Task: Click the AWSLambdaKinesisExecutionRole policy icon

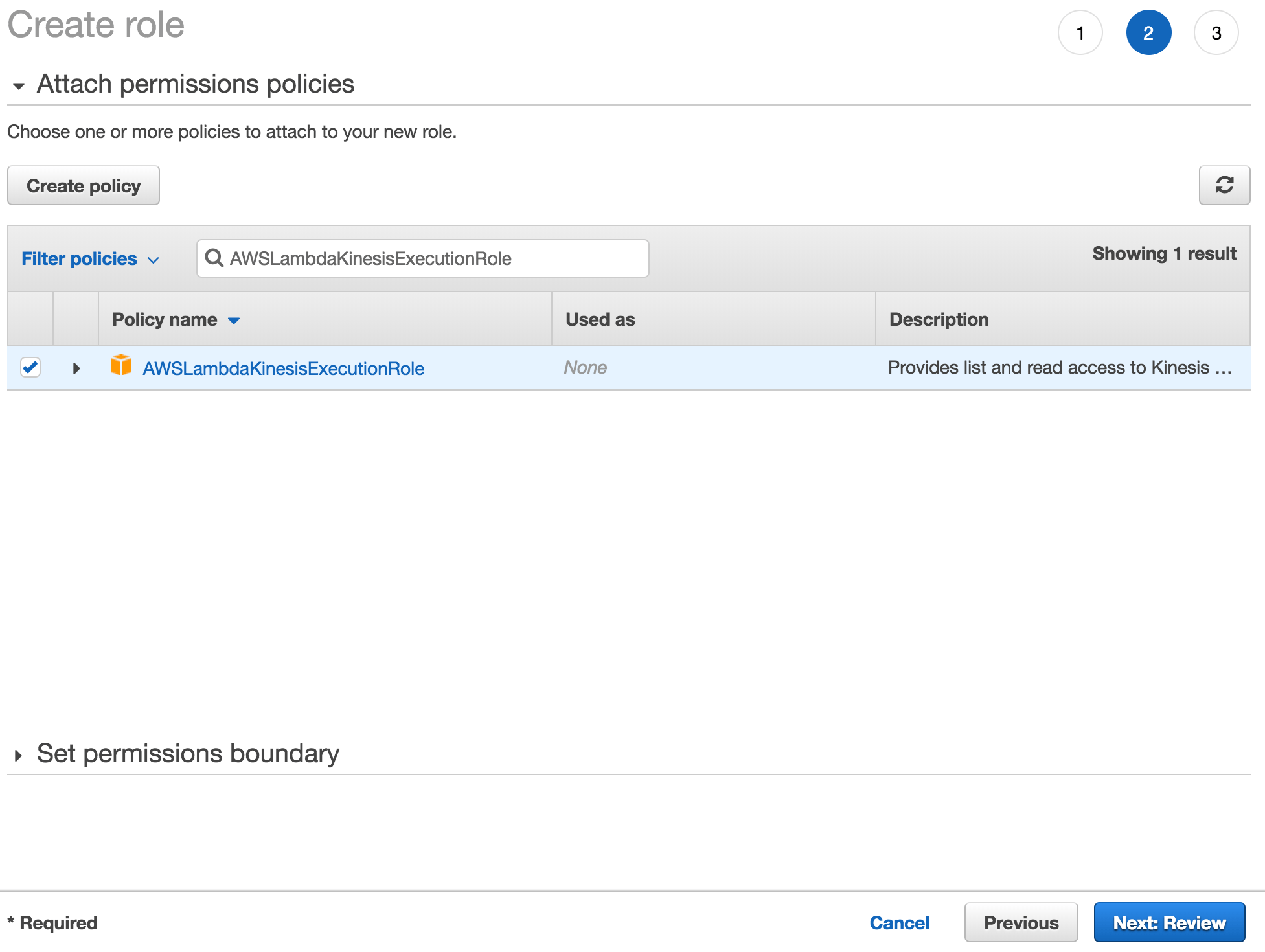Action: pyautogui.click(x=121, y=367)
